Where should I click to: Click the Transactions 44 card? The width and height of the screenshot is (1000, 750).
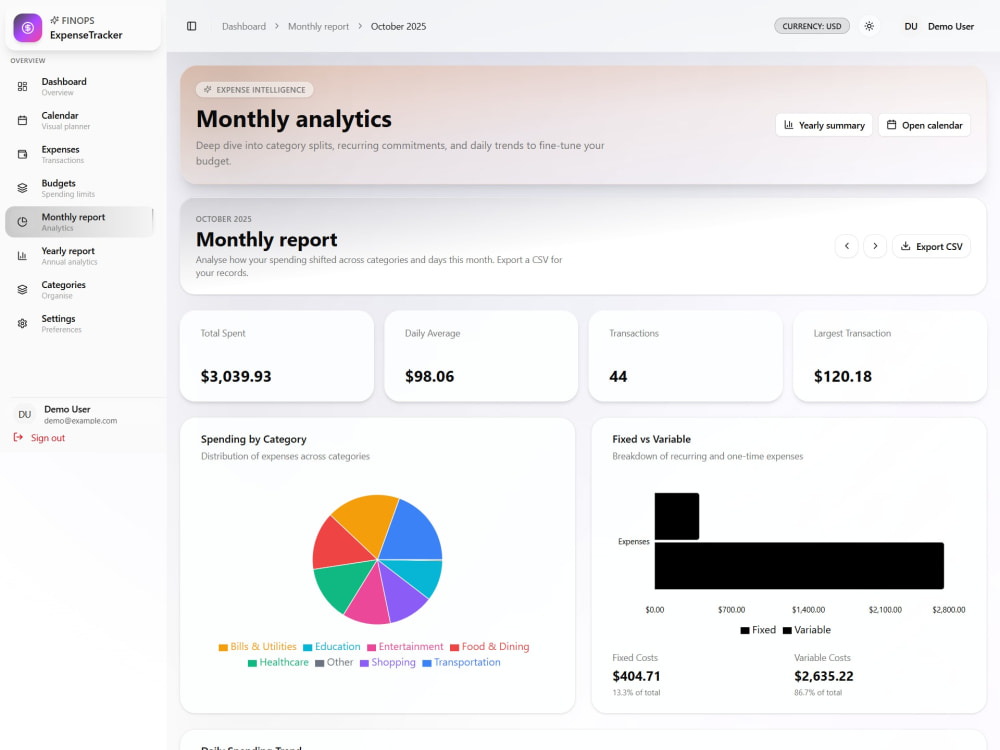[686, 356]
